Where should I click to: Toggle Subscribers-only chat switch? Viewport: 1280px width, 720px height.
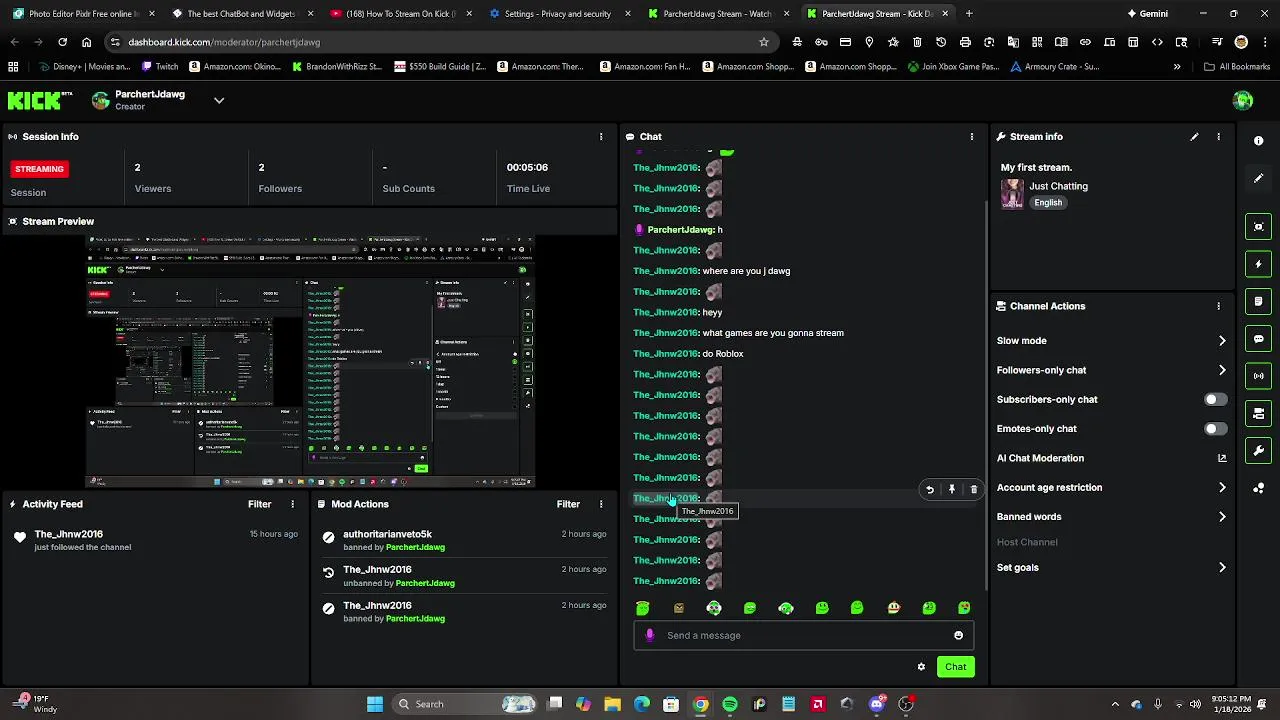pos(1215,399)
